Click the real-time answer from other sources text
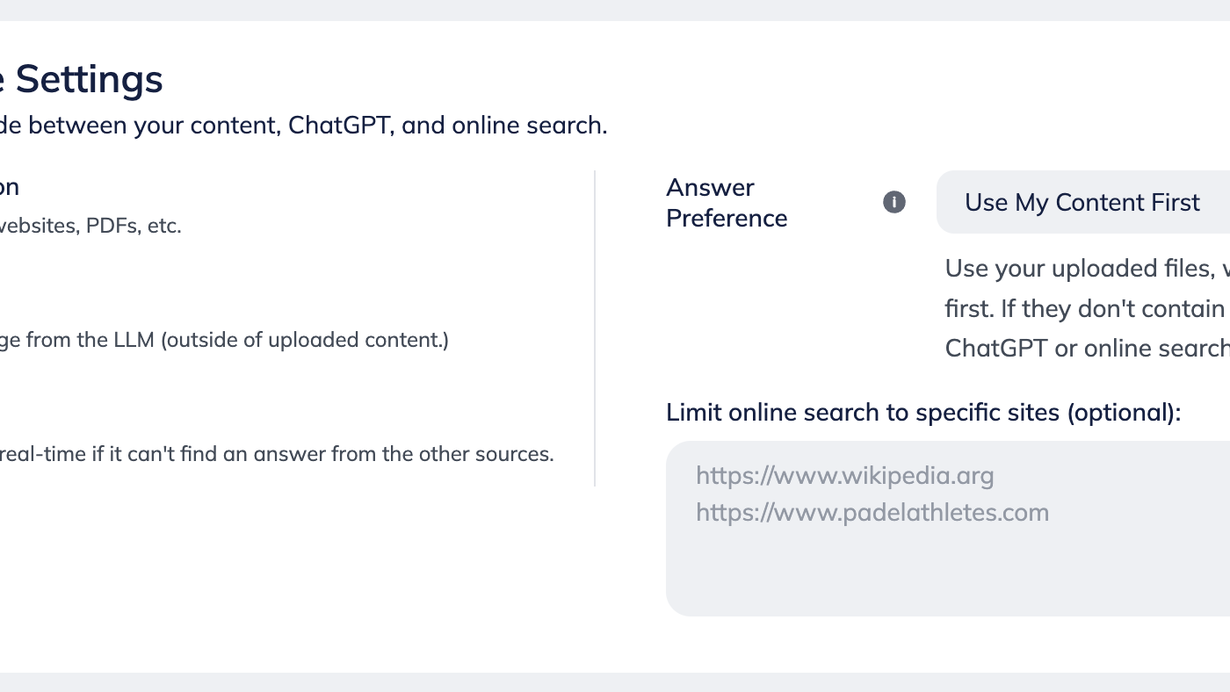The width and height of the screenshot is (1230, 692). [x=277, y=454]
